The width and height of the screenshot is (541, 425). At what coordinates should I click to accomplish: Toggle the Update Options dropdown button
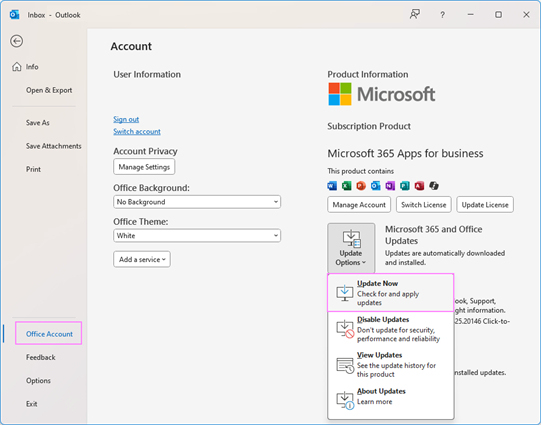(351, 248)
